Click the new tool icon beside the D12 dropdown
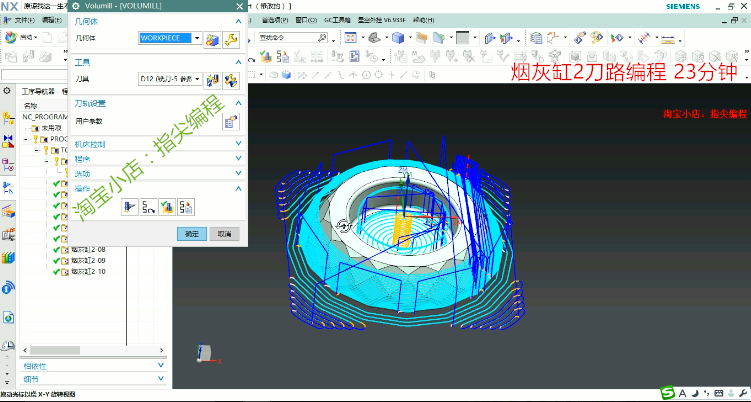Image resolution: width=751 pixels, height=402 pixels. (x=212, y=80)
